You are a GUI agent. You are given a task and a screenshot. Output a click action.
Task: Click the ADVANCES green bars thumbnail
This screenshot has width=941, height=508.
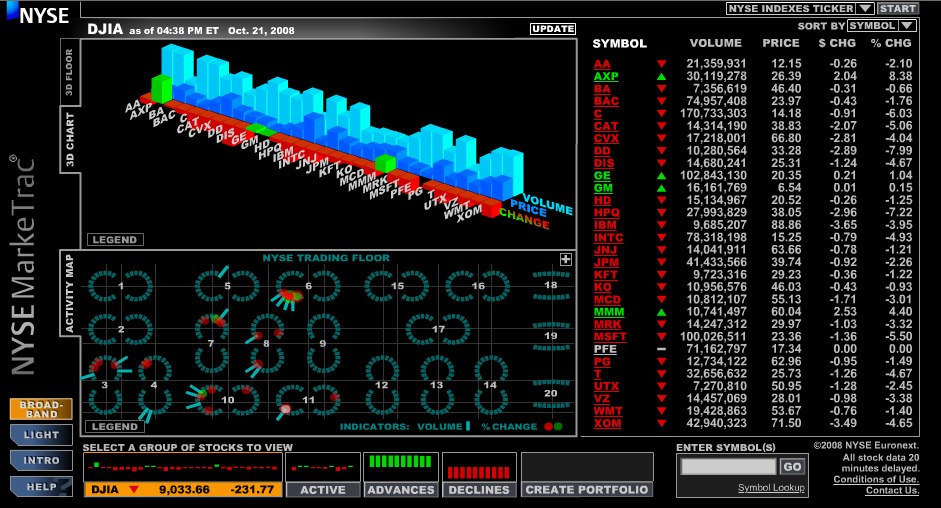point(401,467)
